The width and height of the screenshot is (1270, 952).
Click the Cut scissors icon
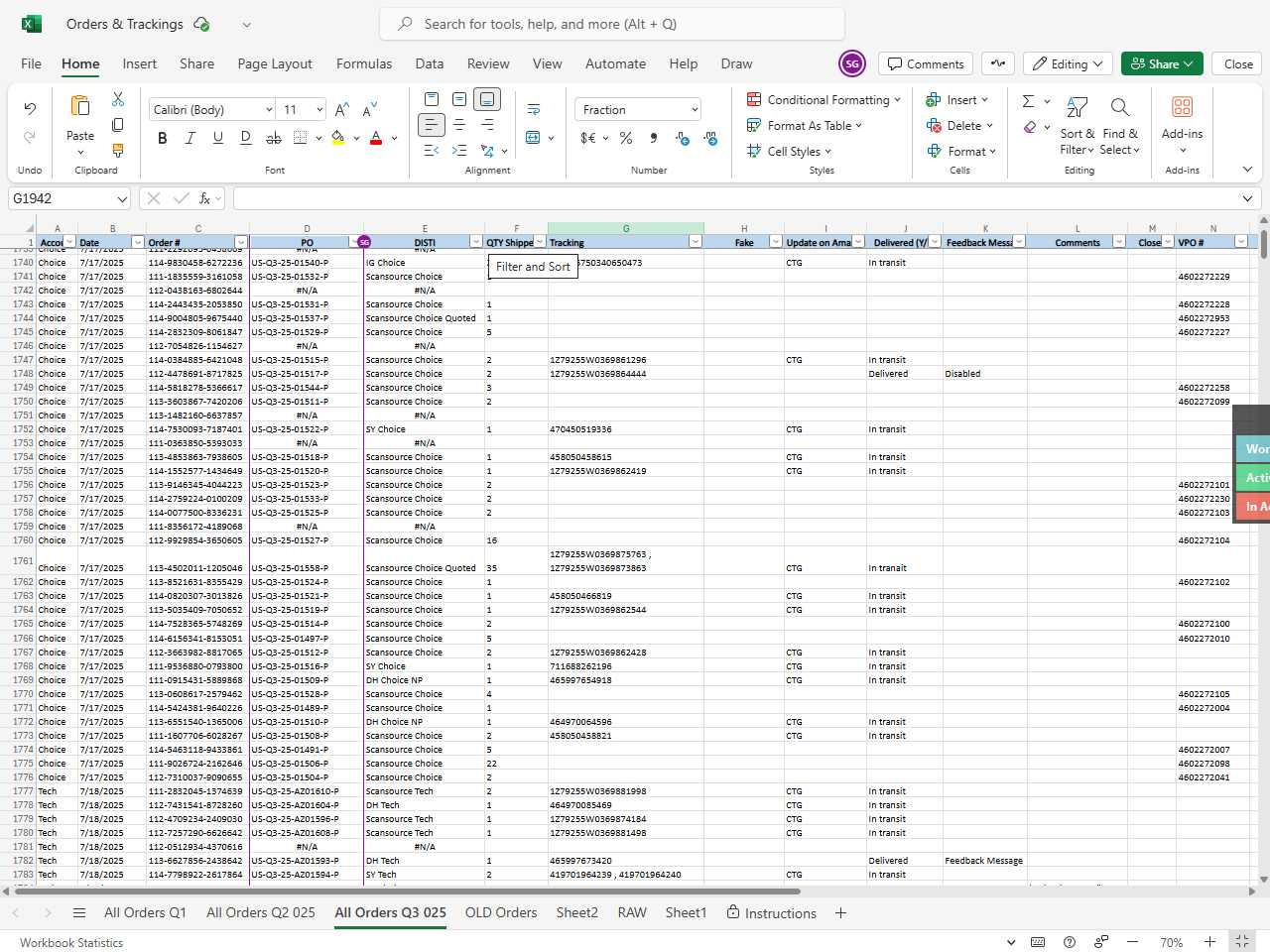click(118, 99)
